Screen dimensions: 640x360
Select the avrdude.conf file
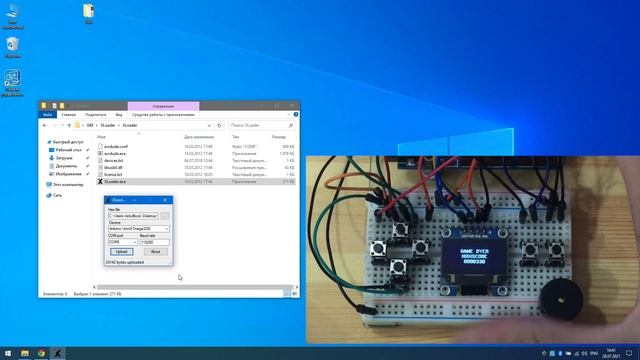116,147
